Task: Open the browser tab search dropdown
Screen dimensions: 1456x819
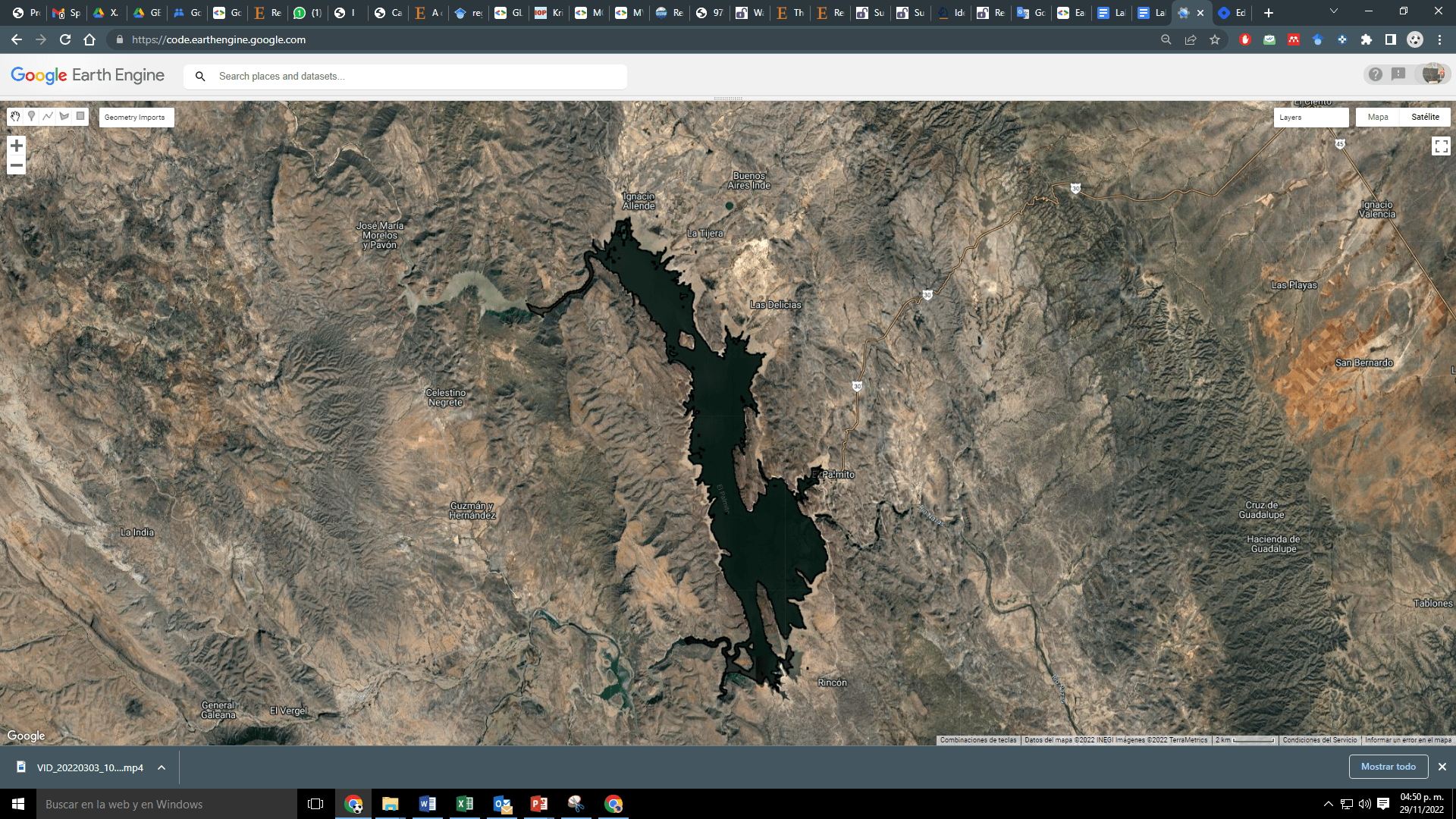Action: (x=1333, y=12)
